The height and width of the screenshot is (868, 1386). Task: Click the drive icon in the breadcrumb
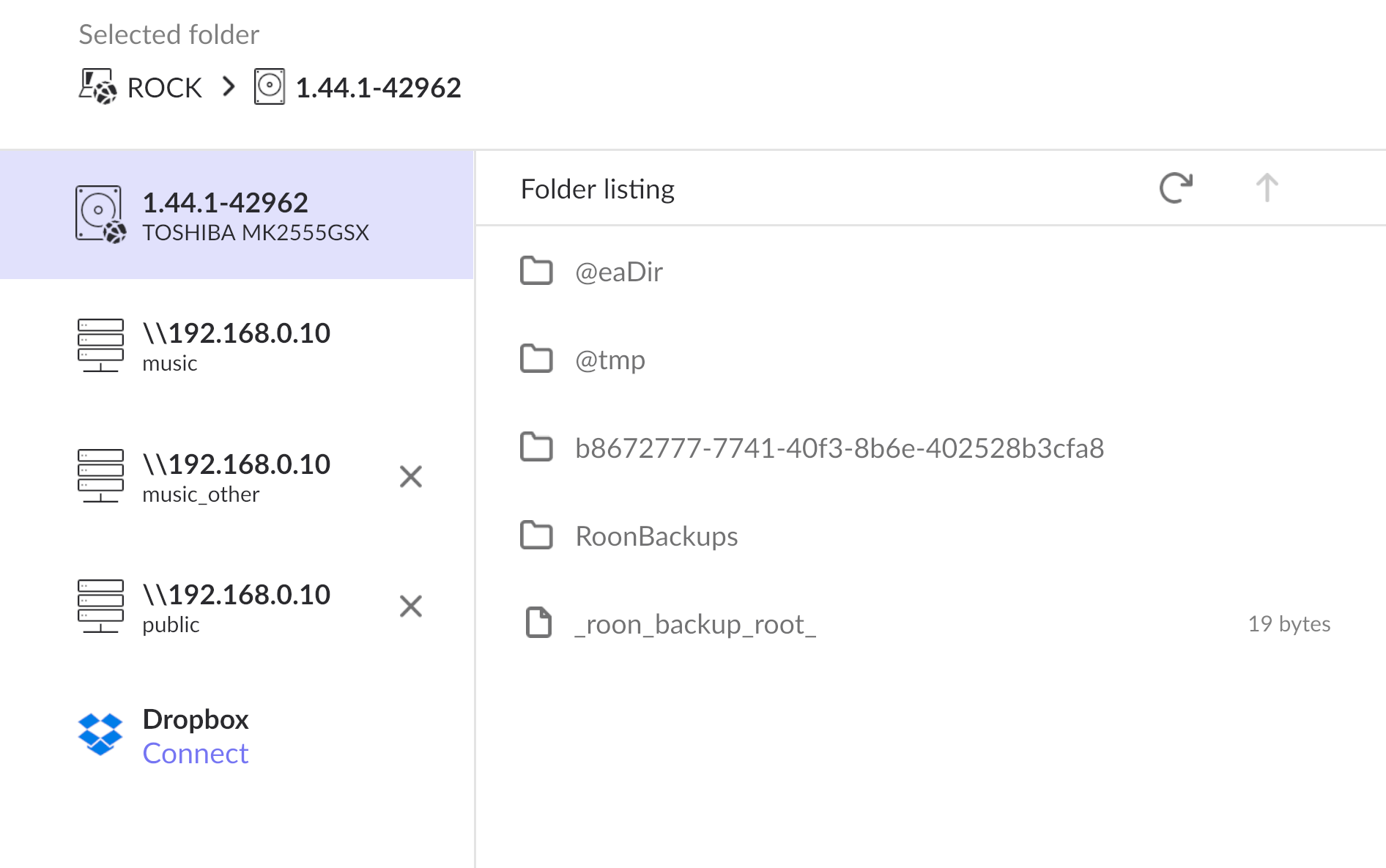coord(270,87)
